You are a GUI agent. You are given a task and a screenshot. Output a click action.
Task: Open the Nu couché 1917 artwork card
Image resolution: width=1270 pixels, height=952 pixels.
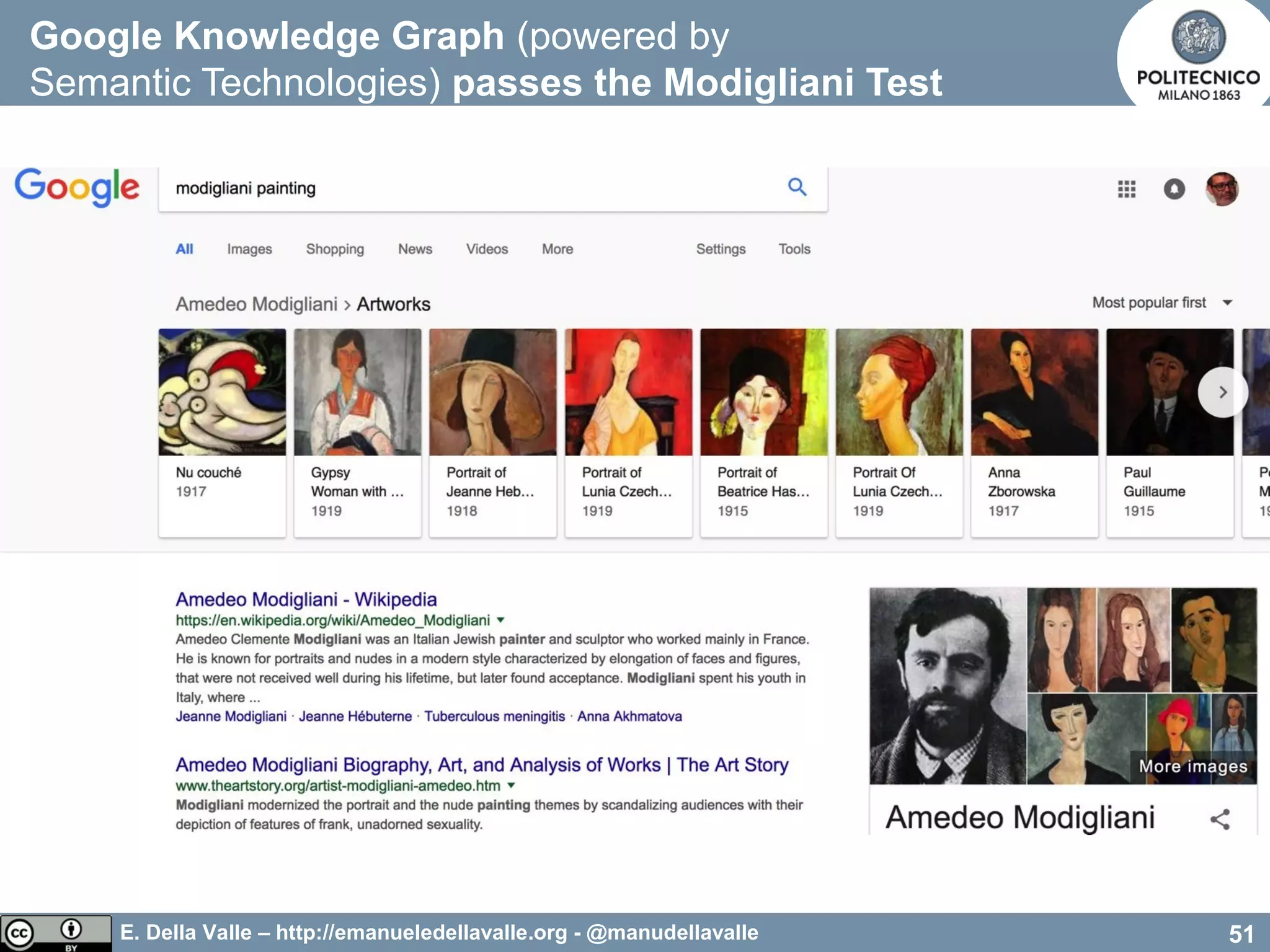tap(222, 433)
